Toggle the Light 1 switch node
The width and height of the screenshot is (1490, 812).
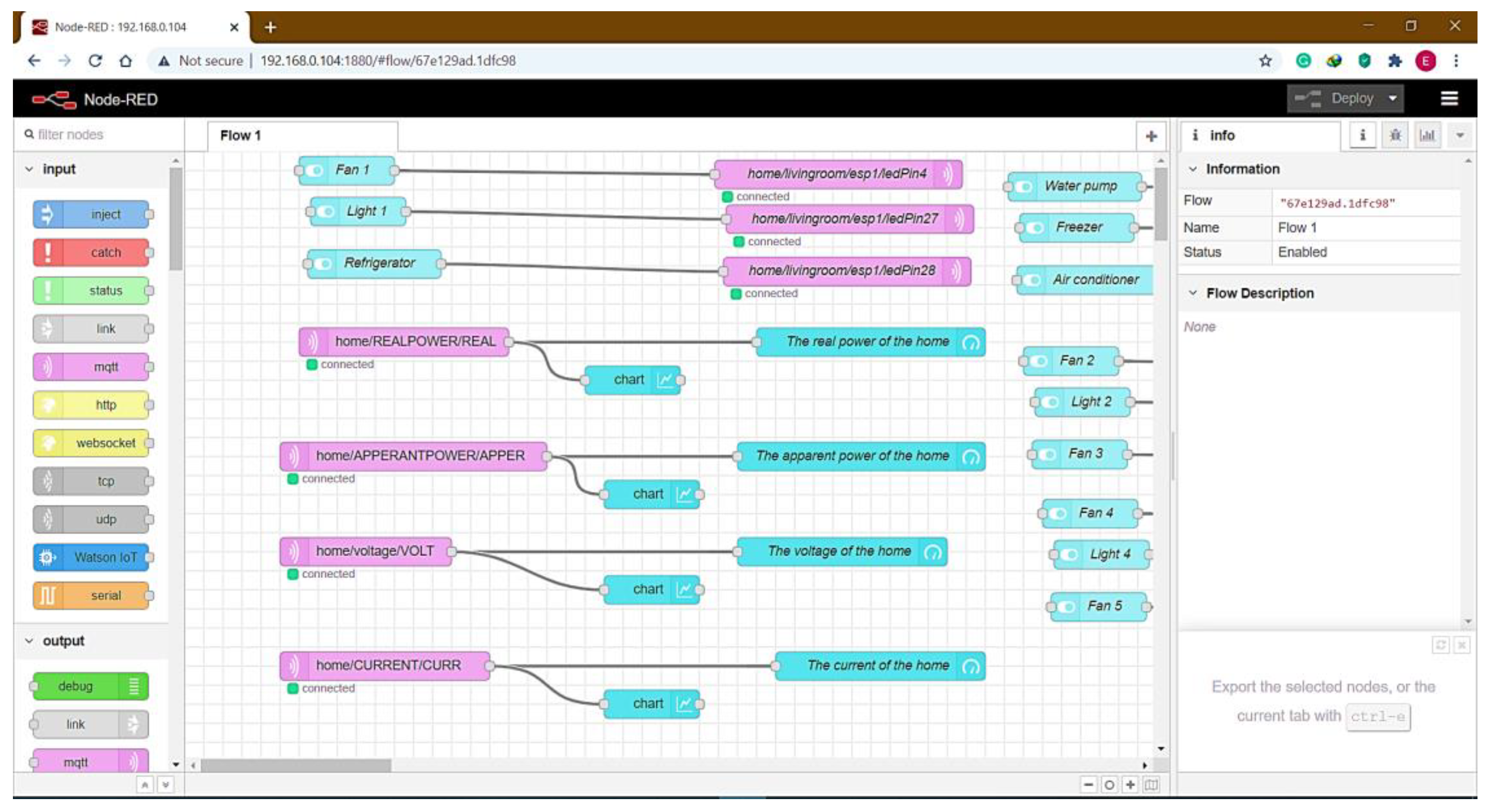click(326, 212)
